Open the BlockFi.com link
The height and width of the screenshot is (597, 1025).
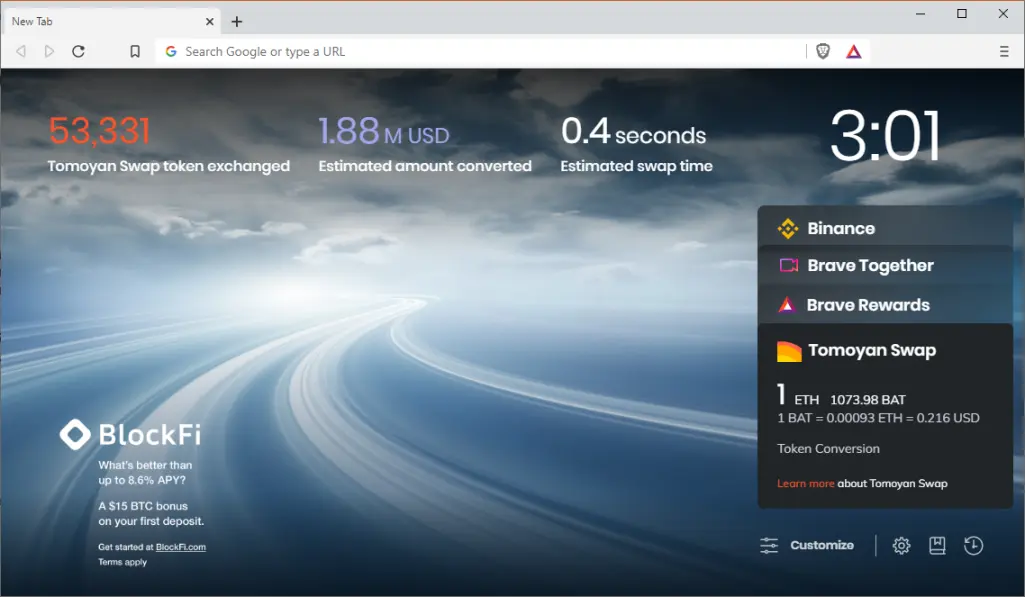(180, 547)
